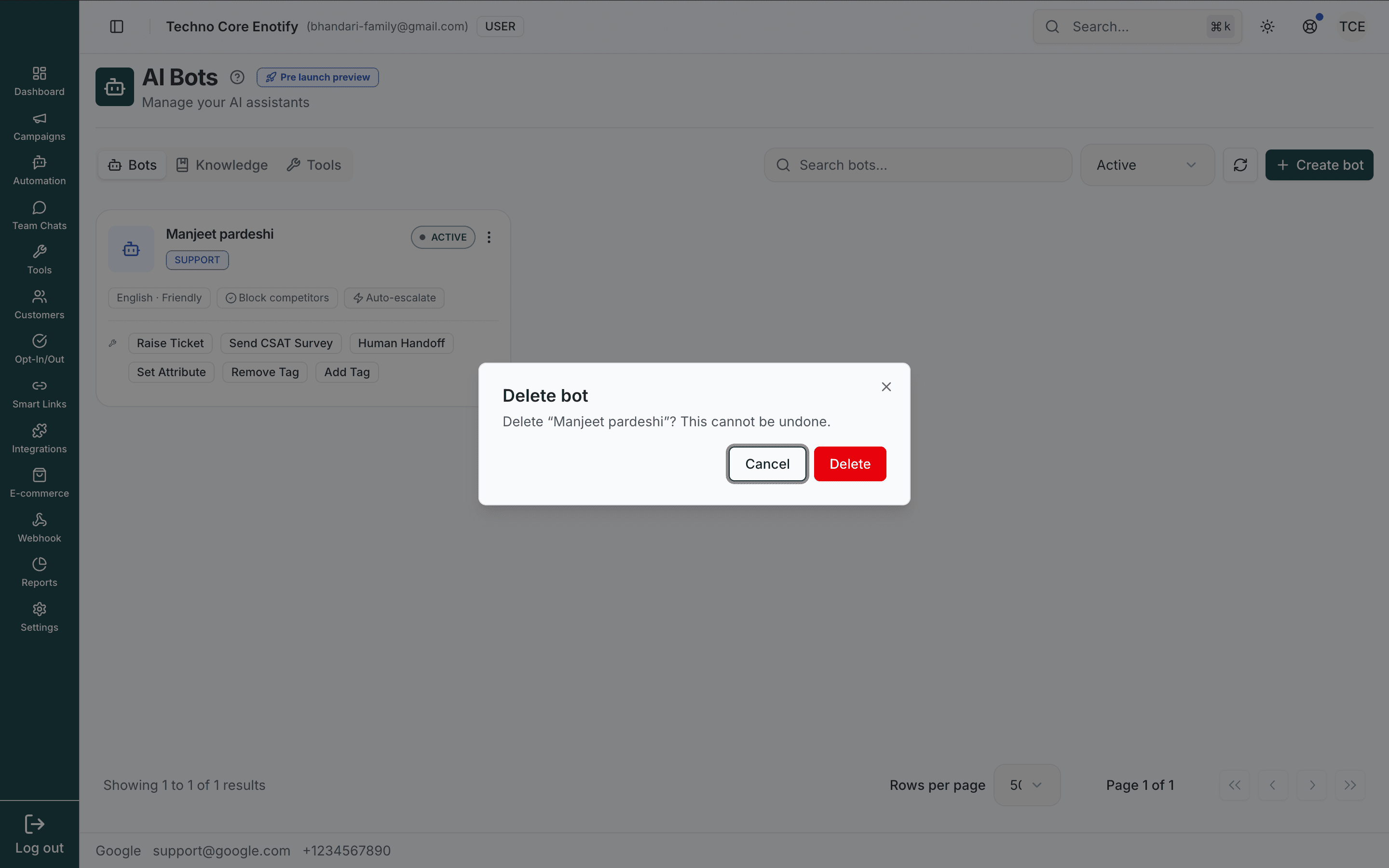This screenshot has height=868, width=1389.
Task: Switch to the Bots tab
Action: click(132, 165)
